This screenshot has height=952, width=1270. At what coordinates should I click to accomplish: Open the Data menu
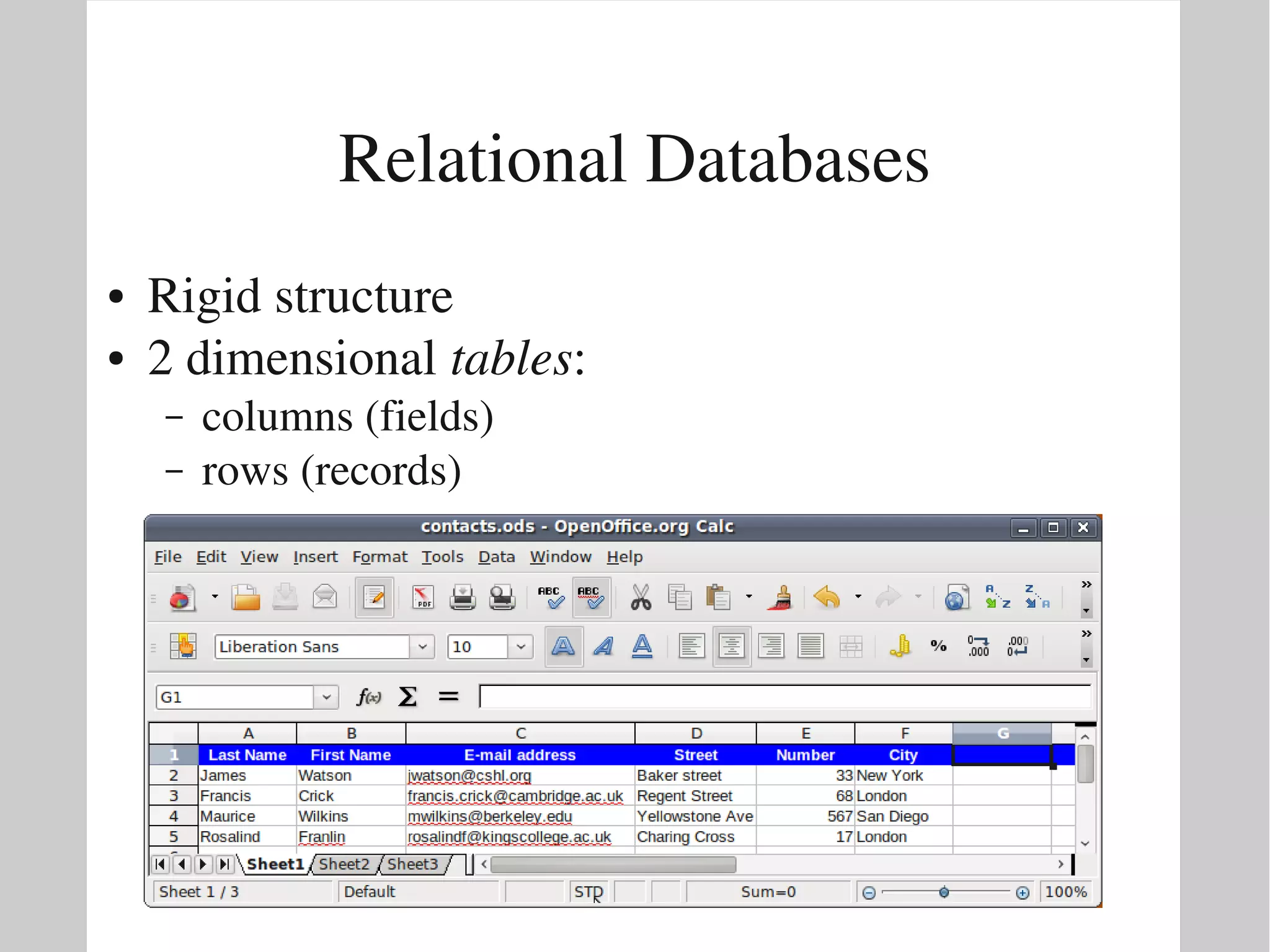[x=496, y=557]
